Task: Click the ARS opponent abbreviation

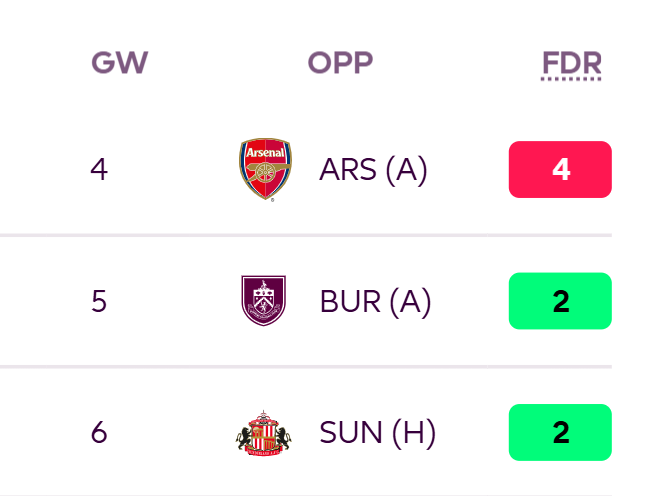Action: [x=345, y=171]
